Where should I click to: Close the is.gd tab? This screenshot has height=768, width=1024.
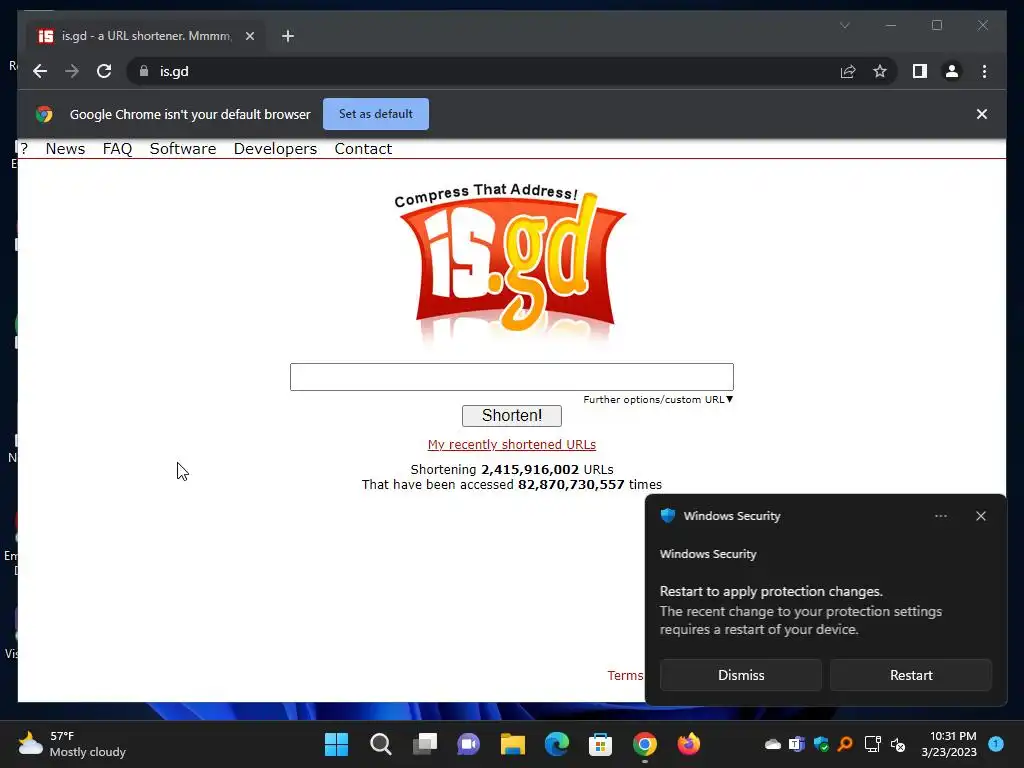[x=249, y=36]
